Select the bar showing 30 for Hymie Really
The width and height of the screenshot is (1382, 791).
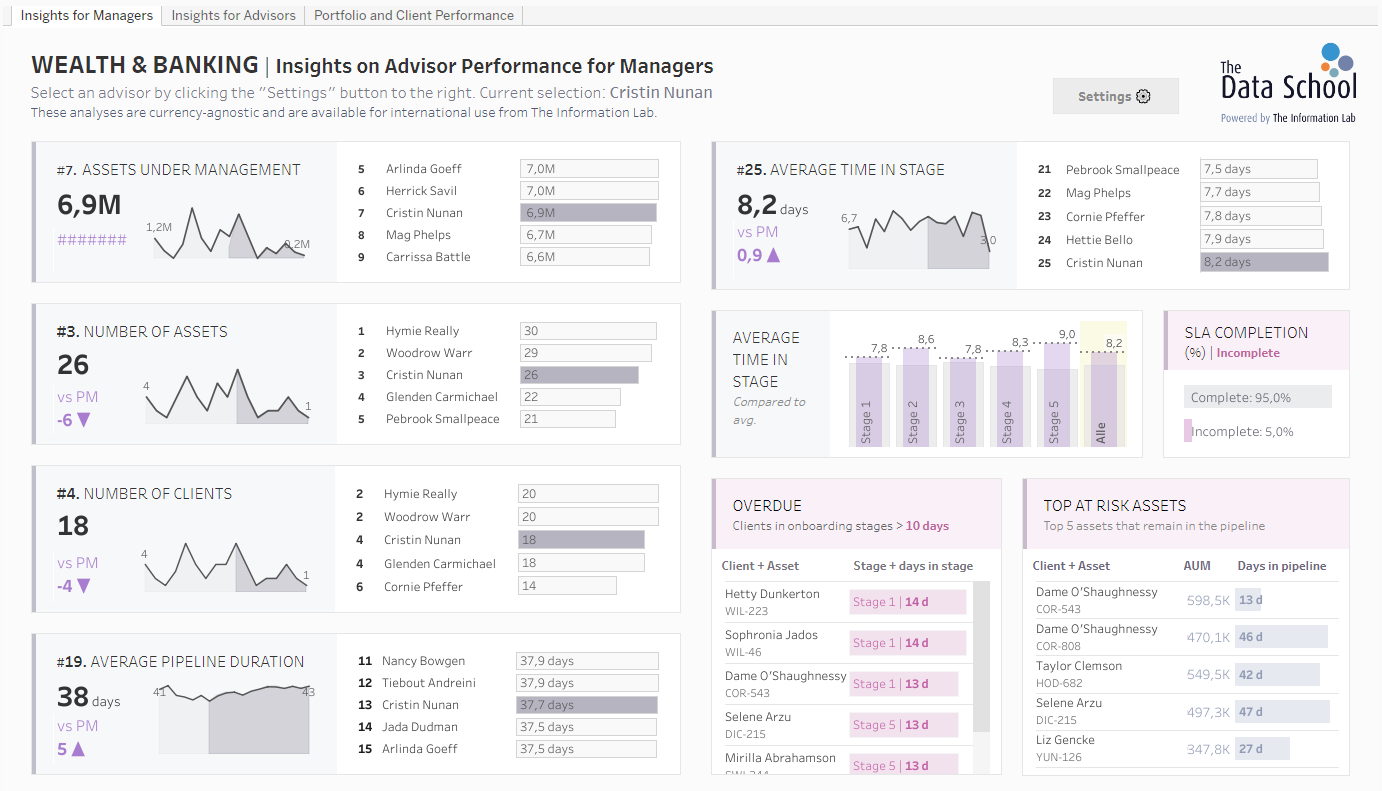pos(588,331)
